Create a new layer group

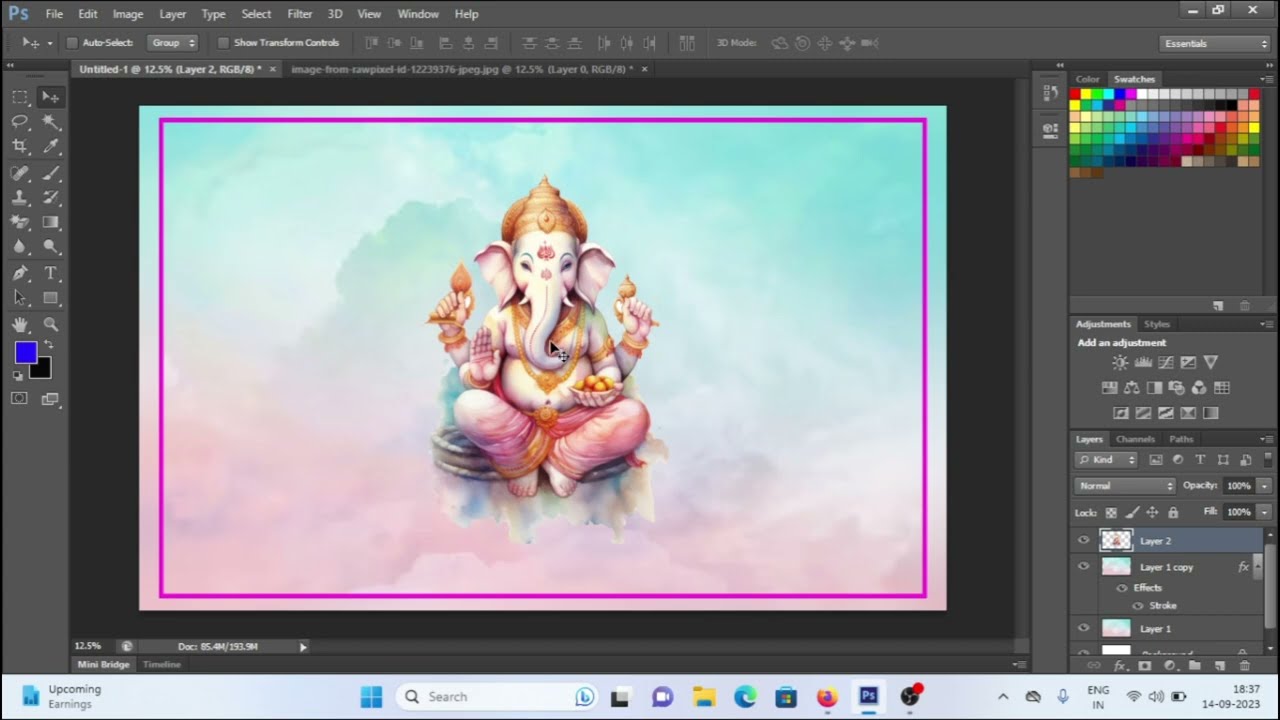tap(1194, 666)
